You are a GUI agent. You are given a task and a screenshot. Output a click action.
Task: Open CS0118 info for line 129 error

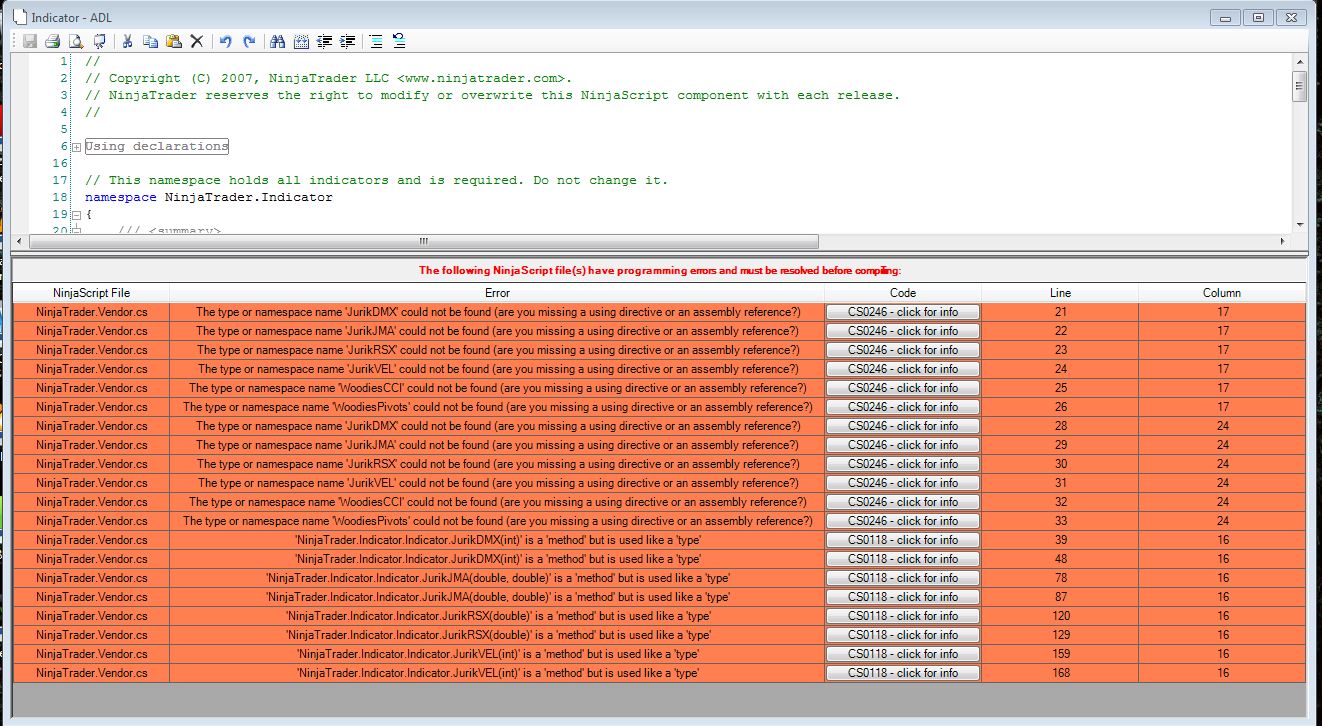(x=903, y=635)
